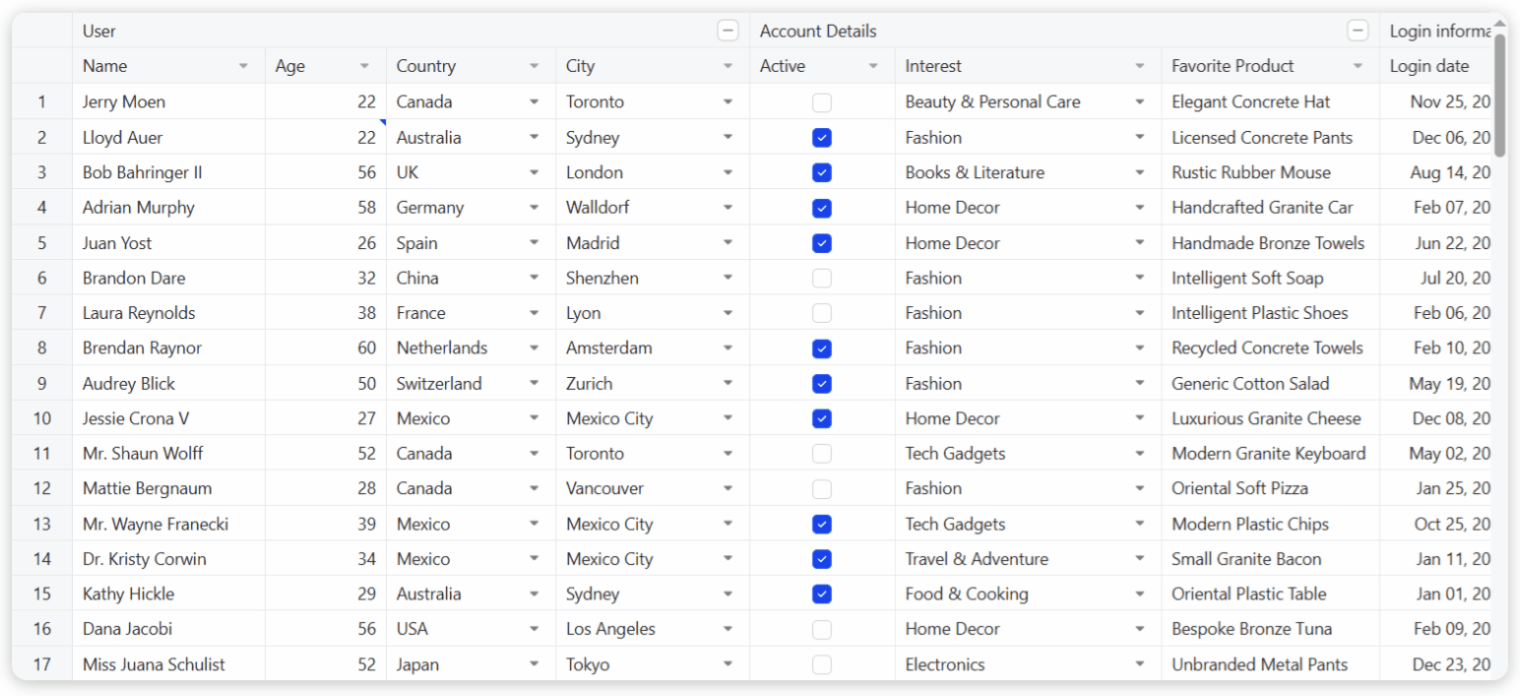Expand City dropdown in Juan Yost row
This screenshot has width=1520, height=696.
click(x=728, y=243)
